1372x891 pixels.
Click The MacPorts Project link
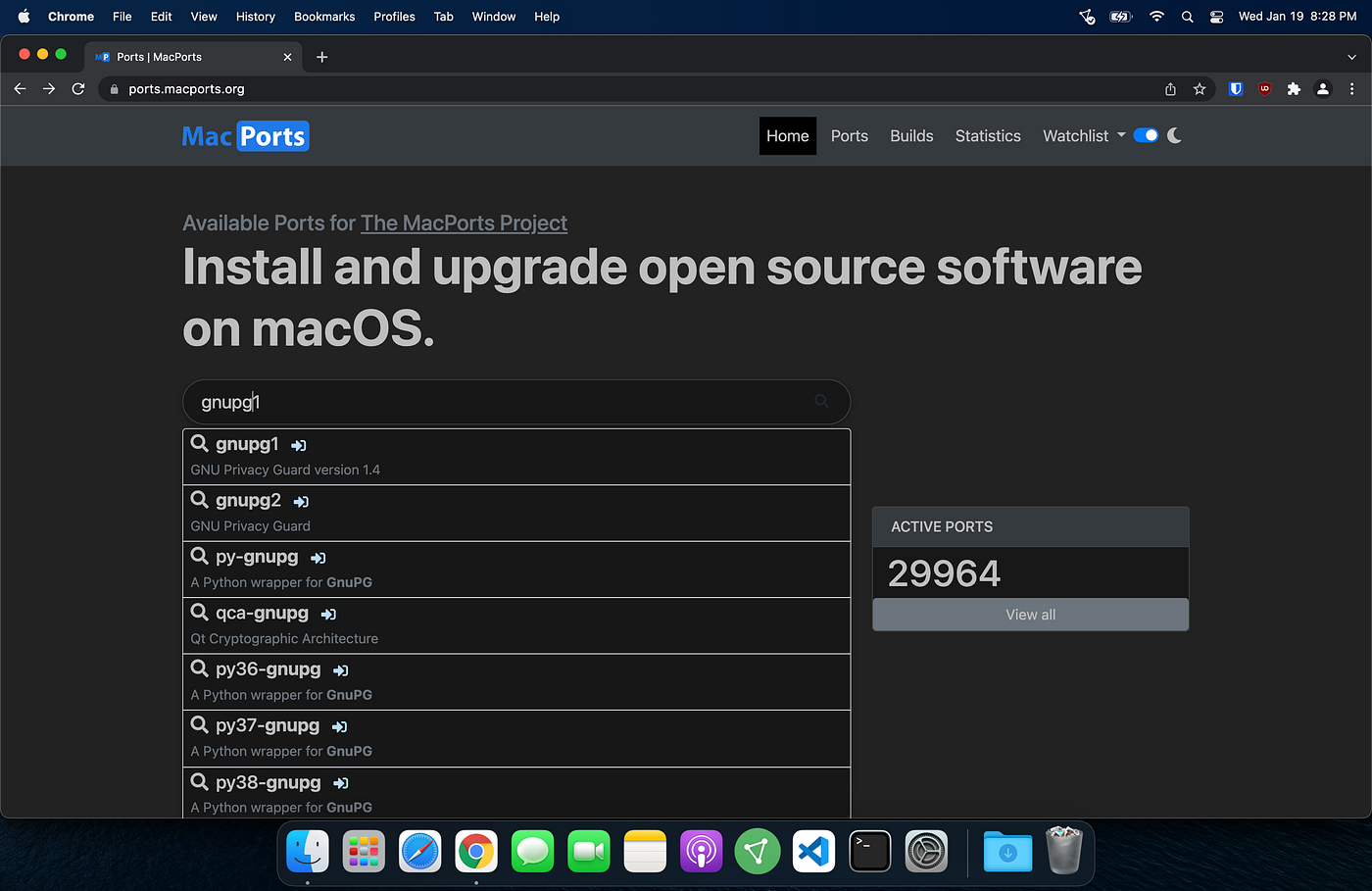click(464, 223)
